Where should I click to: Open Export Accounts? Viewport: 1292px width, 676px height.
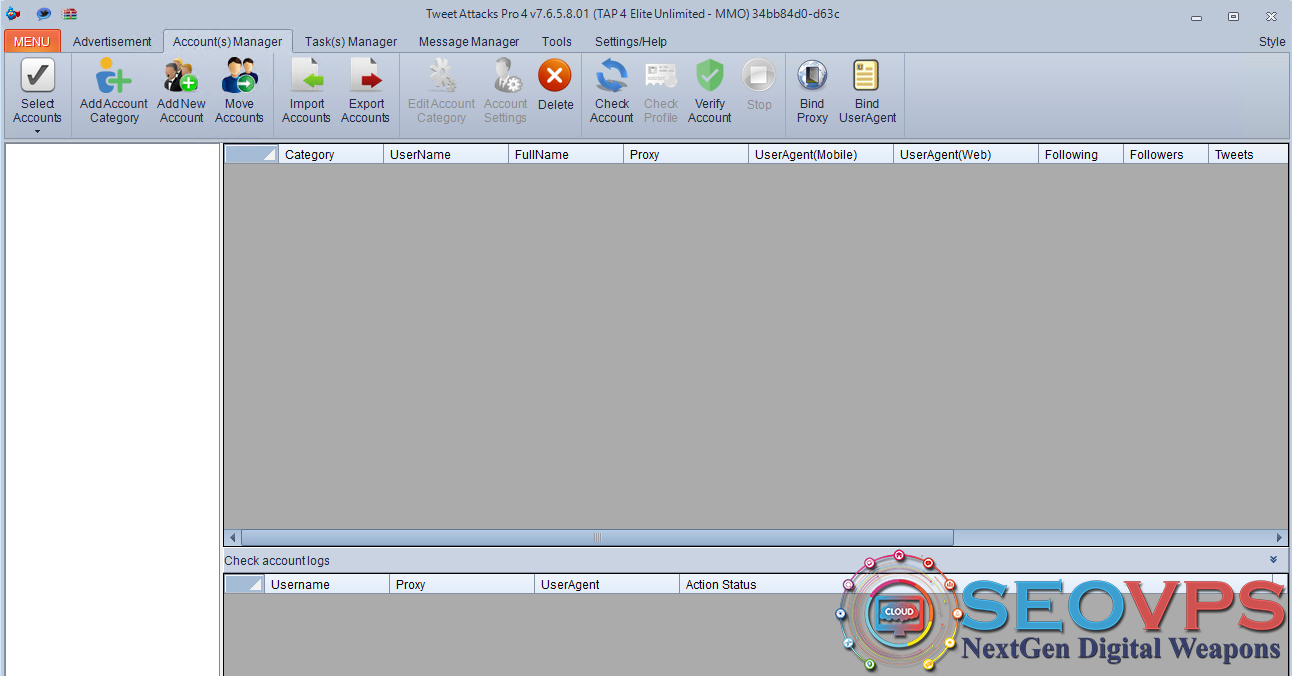click(366, 92)
